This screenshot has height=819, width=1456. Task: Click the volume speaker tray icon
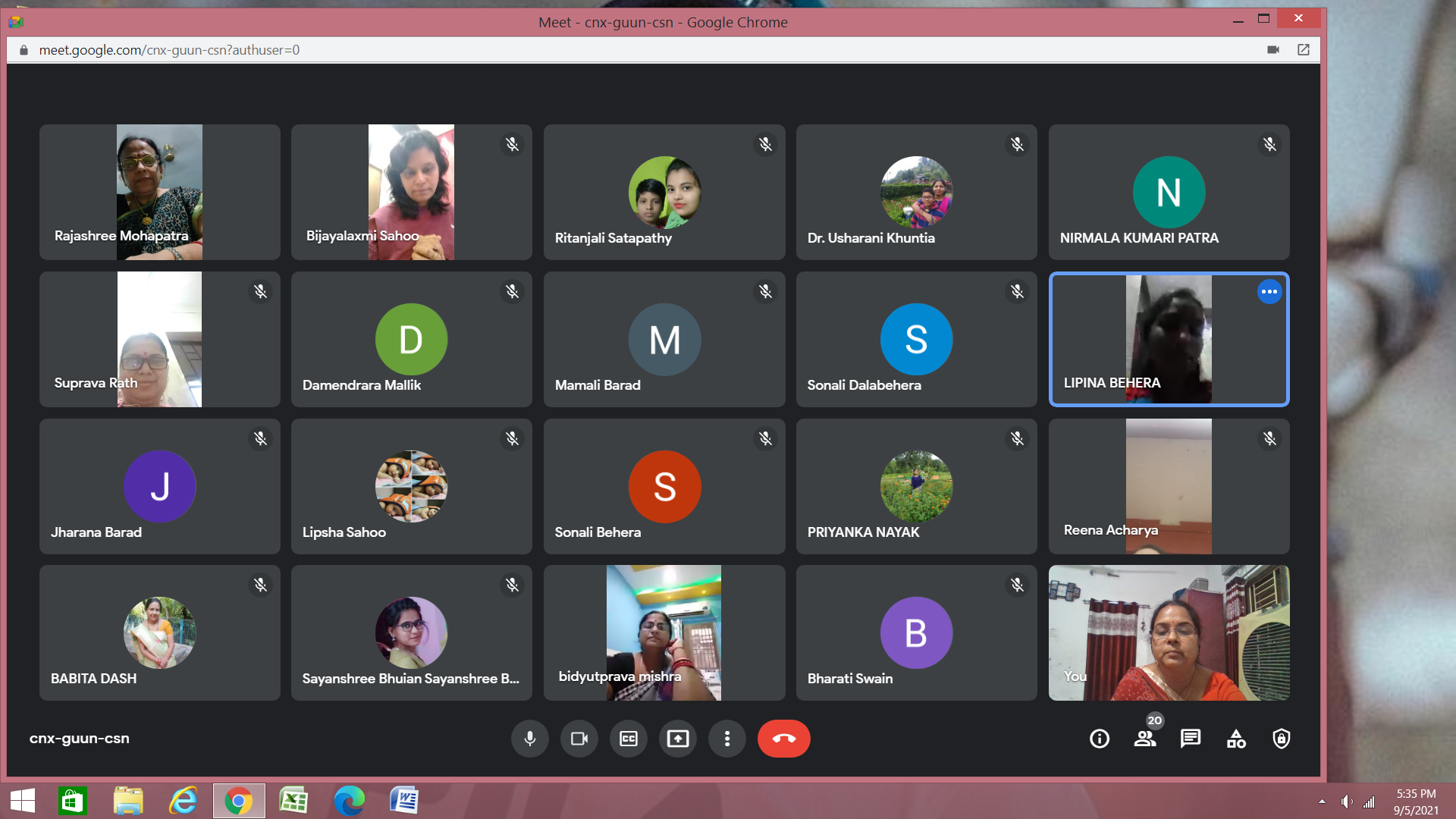point(1346,802)
